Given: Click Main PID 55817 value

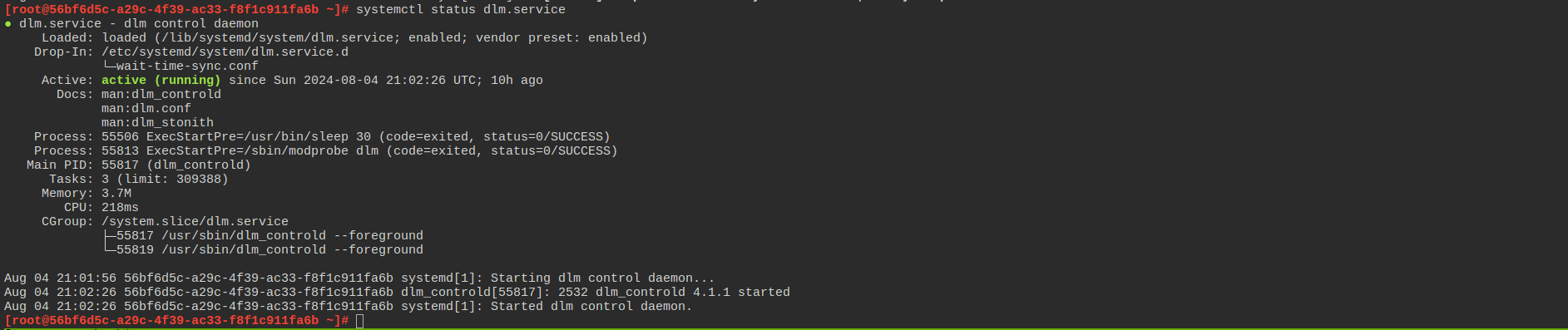Looking at the screenshot, I should (176, 165).
